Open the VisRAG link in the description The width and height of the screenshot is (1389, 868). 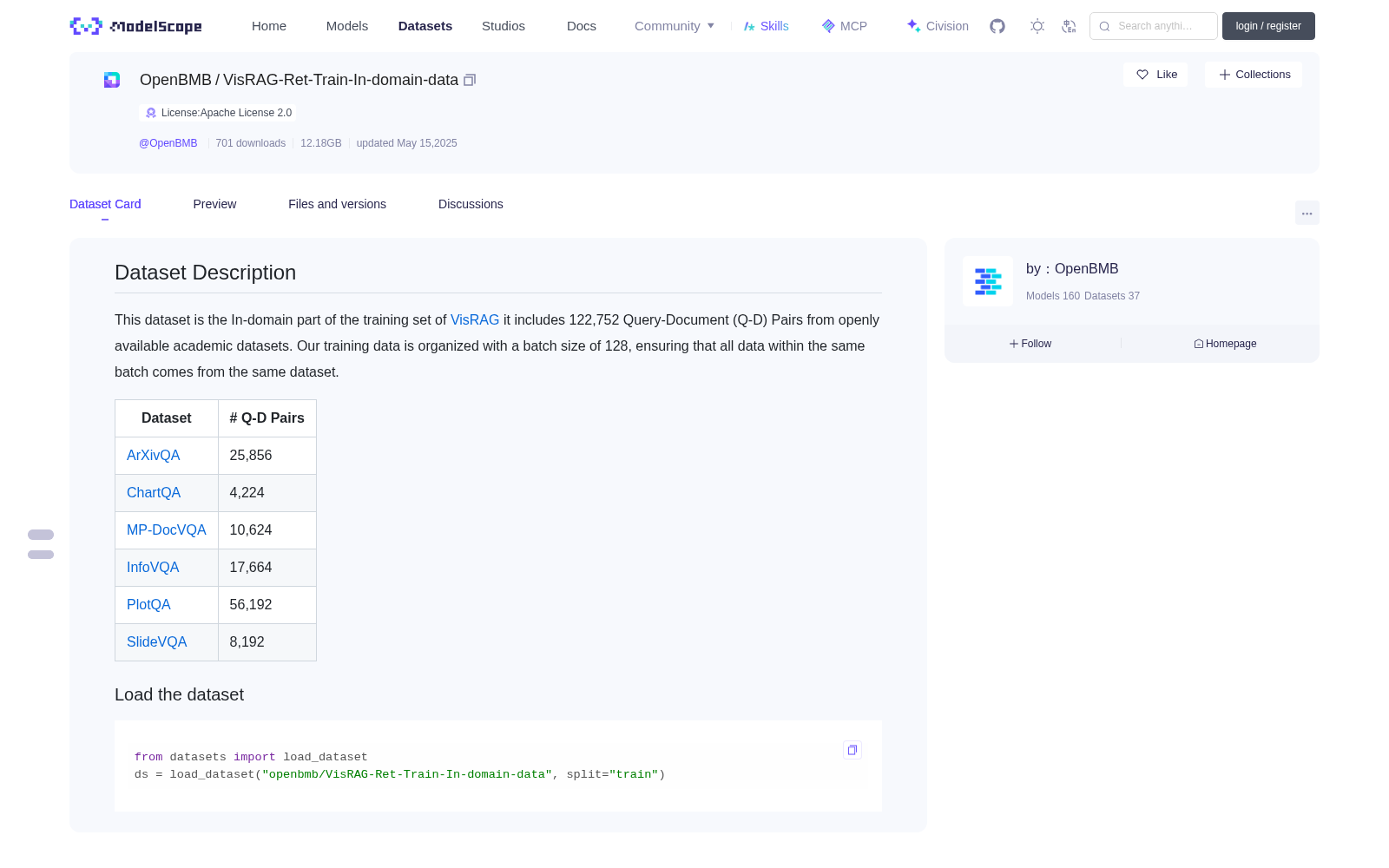point(475,320)
